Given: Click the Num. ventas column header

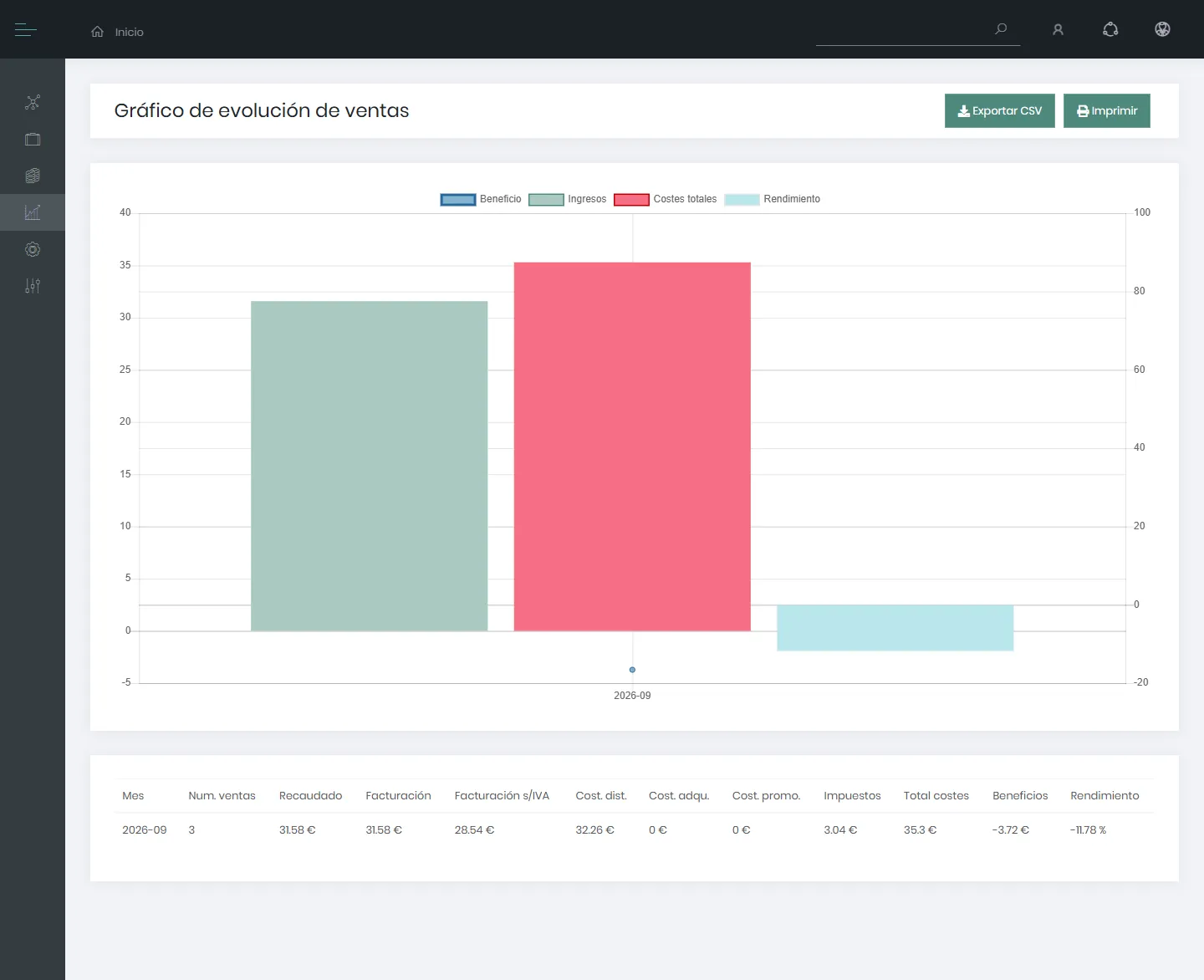Looking at the screenshot, I should tap(222, 796).
